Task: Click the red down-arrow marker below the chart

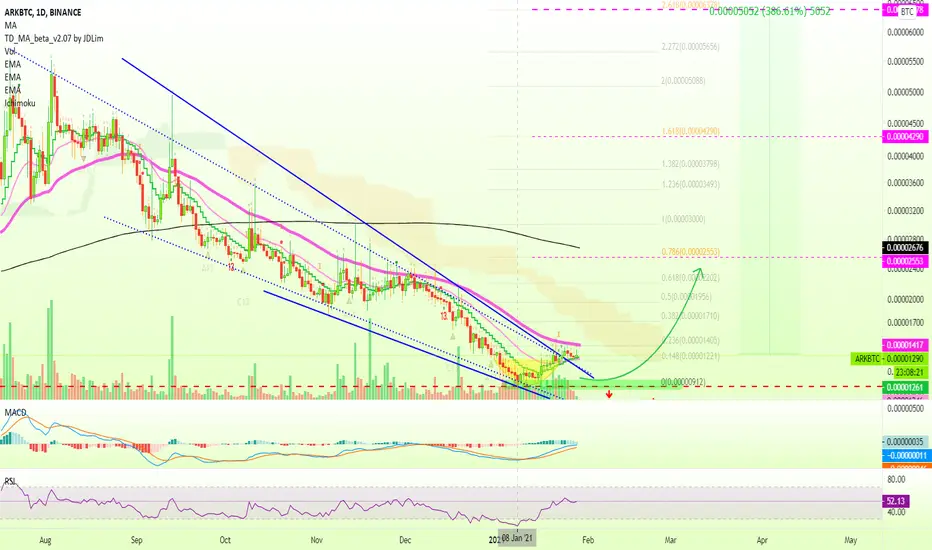Action: (x=609, y=394)
